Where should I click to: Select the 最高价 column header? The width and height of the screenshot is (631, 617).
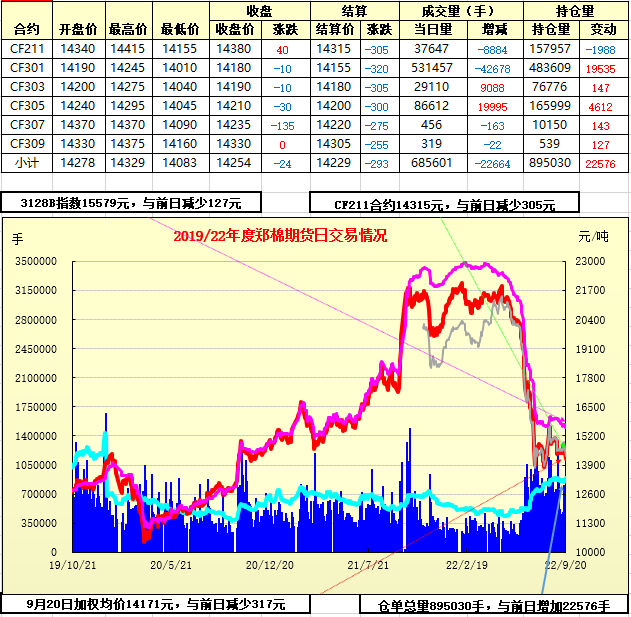128,29
